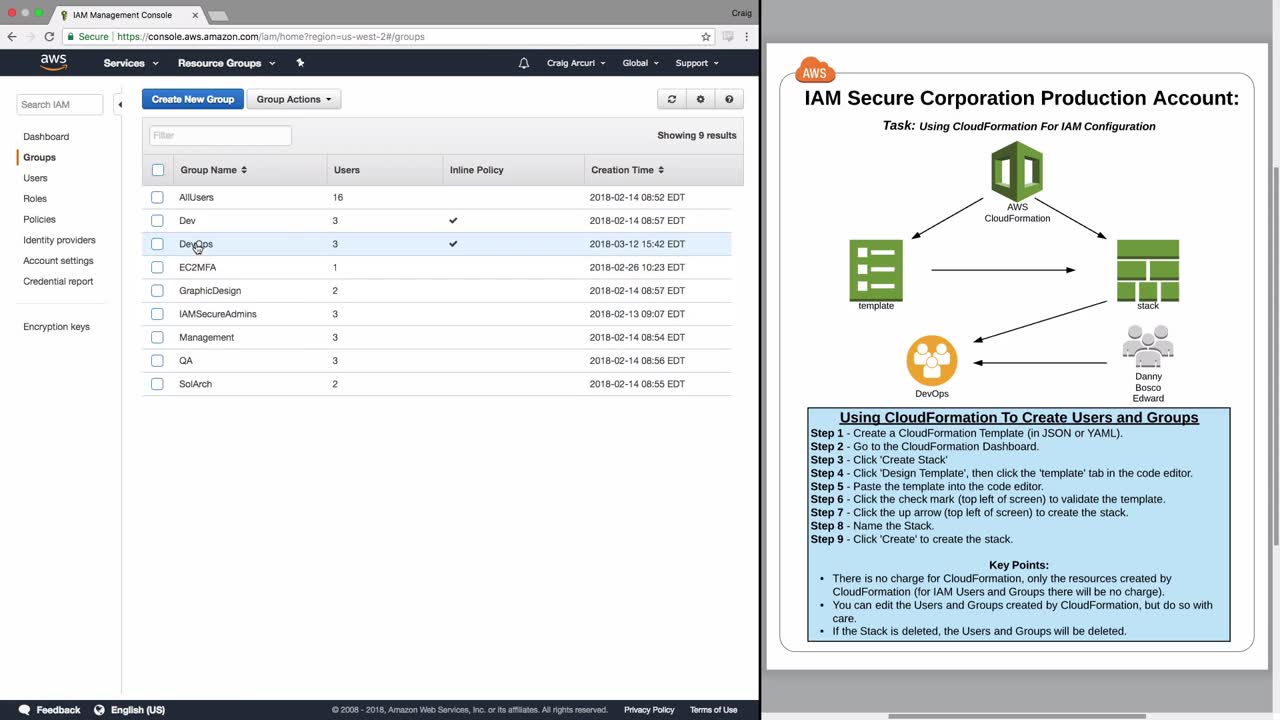The height and width of the screenshot is (720, 1280).
Task: Open table settings via the gear icon
Action: 700,99
